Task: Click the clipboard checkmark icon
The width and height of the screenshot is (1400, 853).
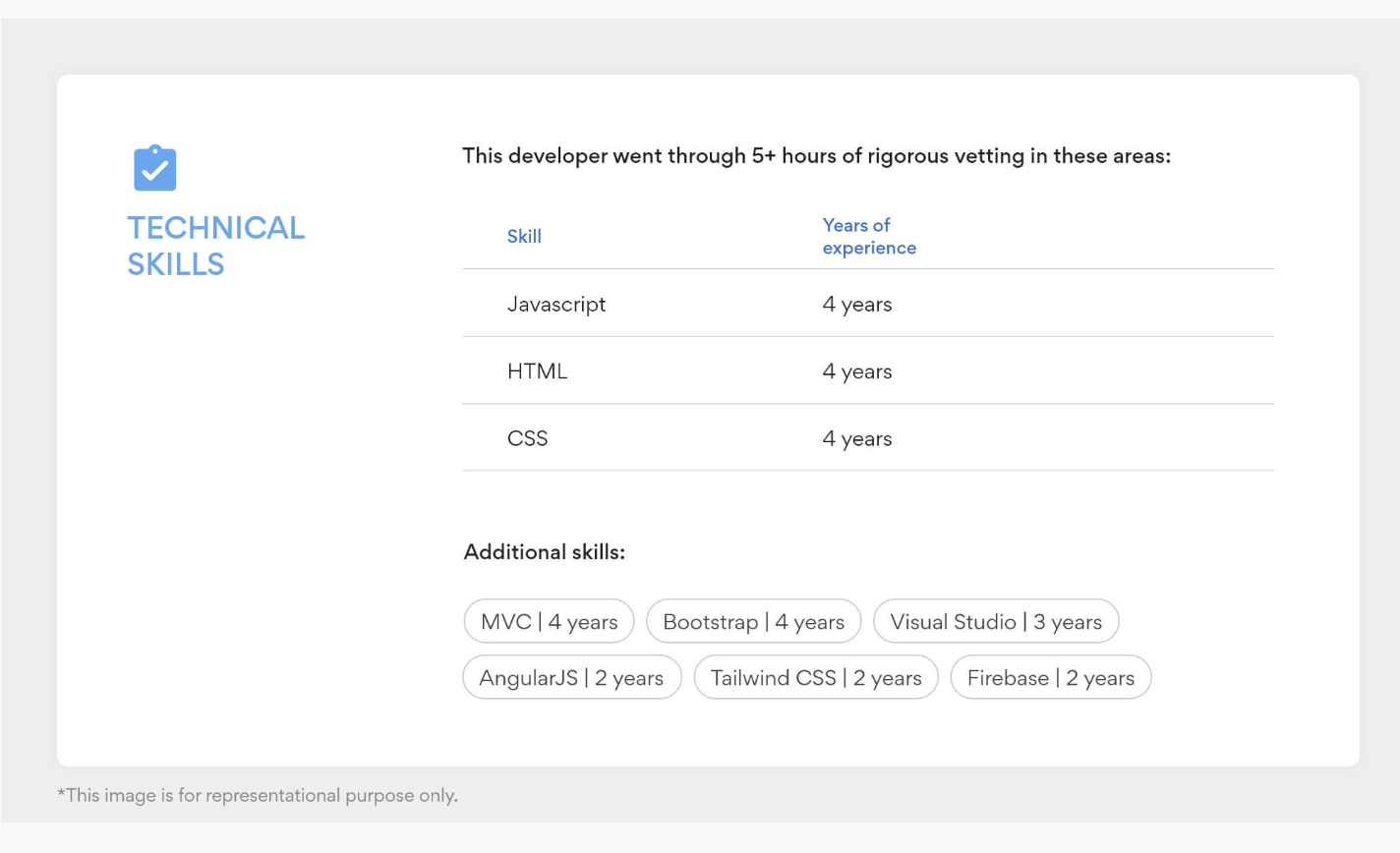Action: click(x=154, y=168)
